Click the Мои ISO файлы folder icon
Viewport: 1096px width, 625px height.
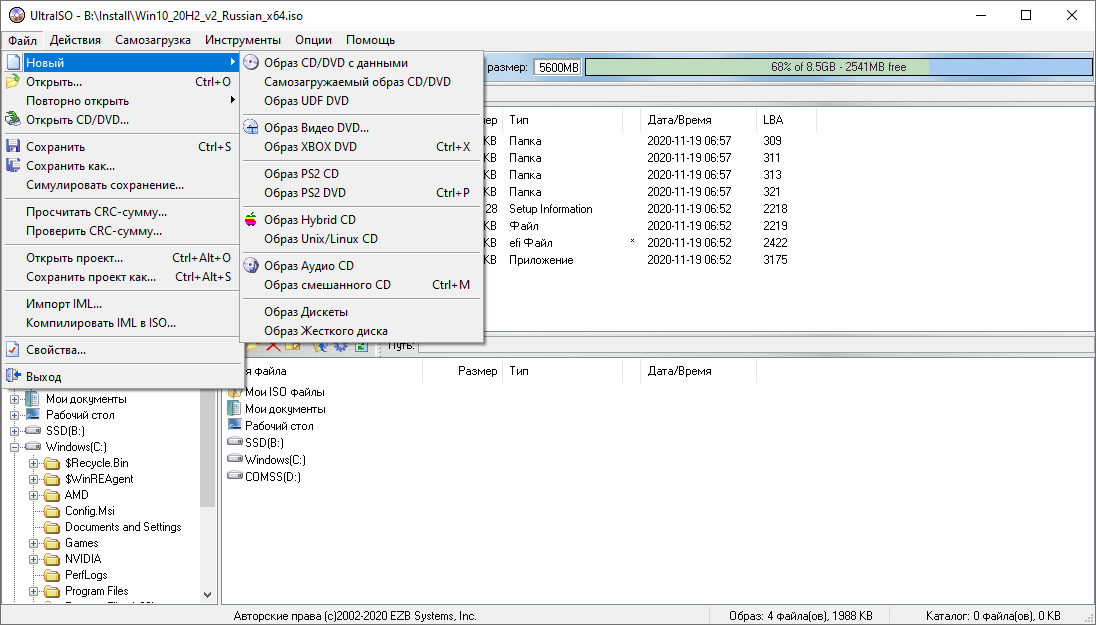pos(235,391)
